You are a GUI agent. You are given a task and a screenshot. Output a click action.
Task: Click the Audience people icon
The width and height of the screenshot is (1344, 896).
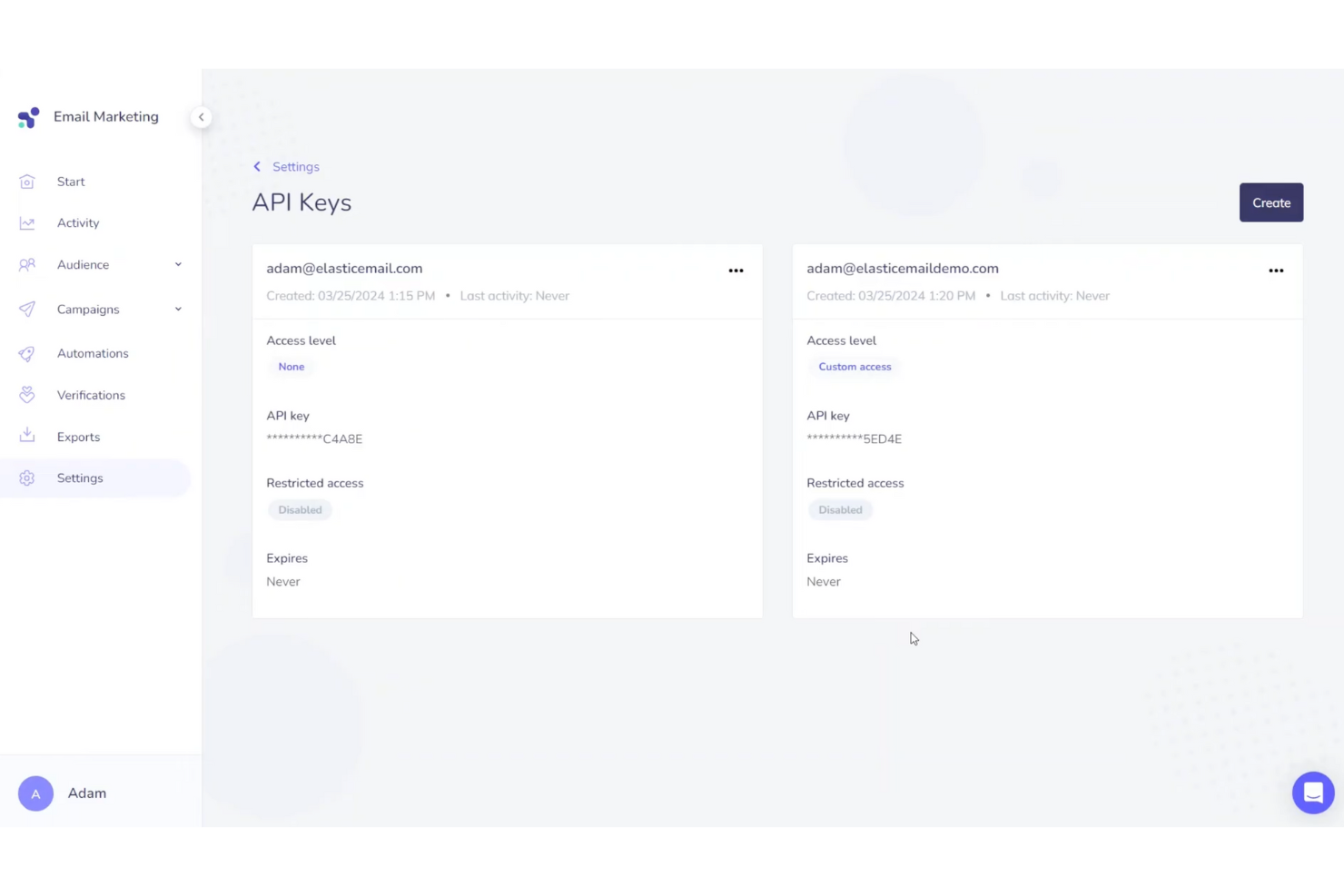(x=27, y=264)
